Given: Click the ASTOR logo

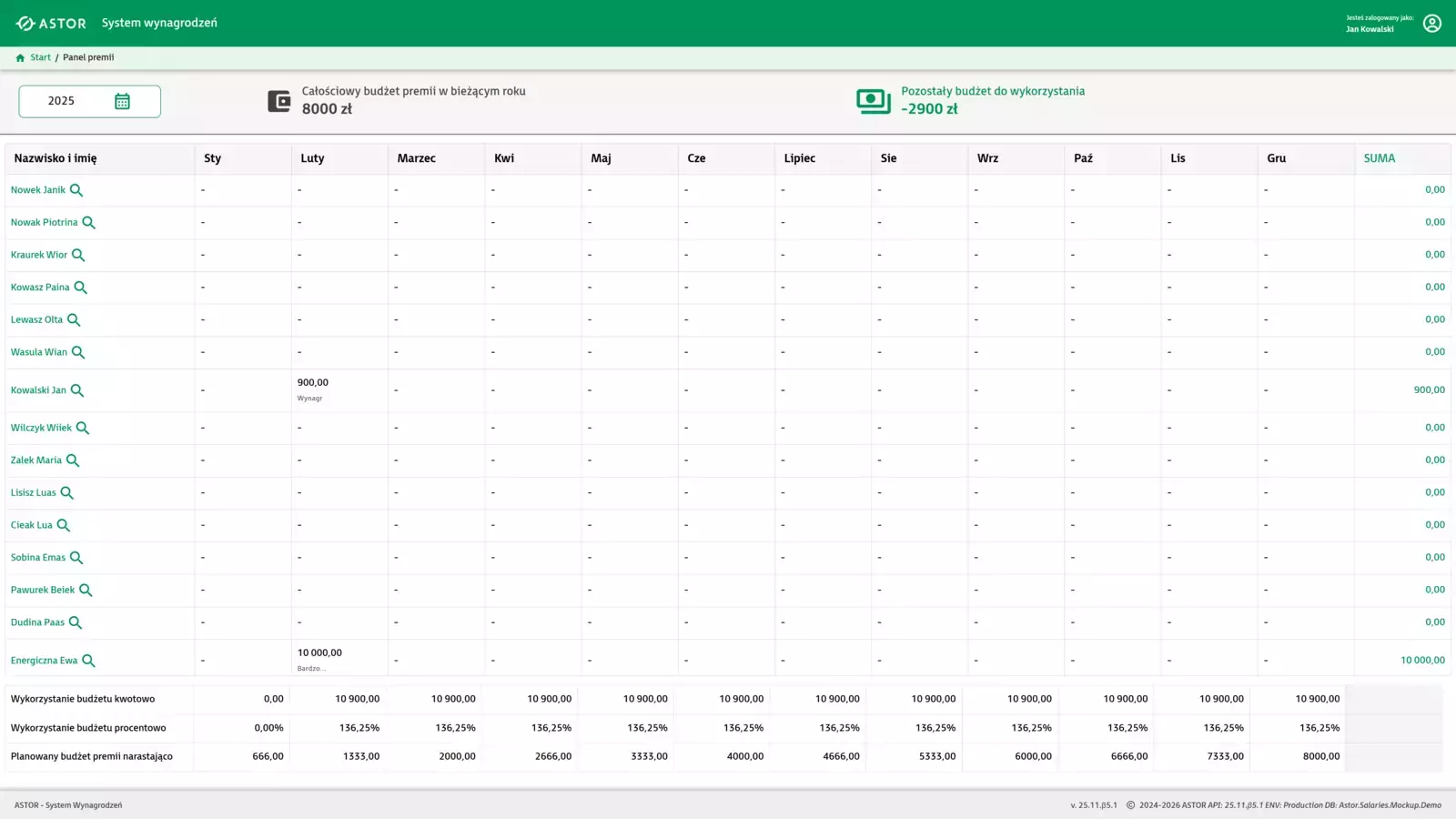Looking at the screenshot, I should tap(51, 24).
